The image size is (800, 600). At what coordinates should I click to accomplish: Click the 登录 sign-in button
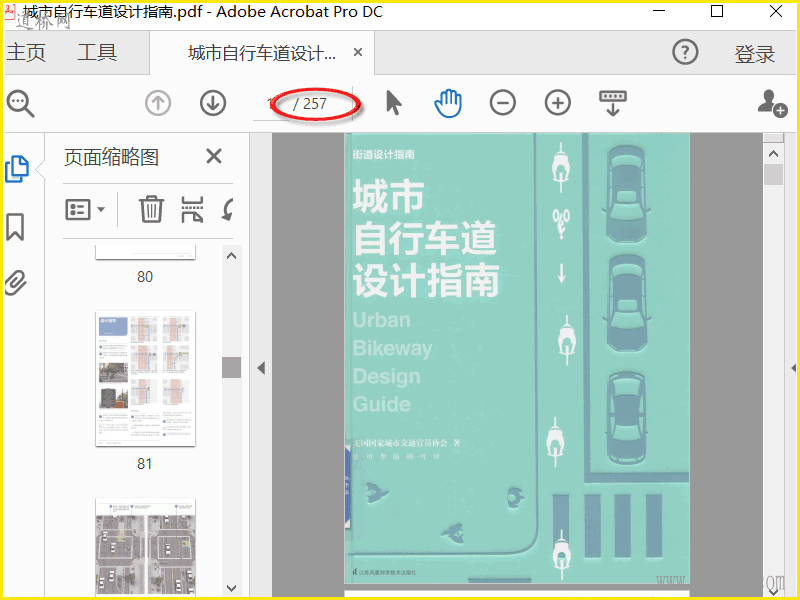click(755, 54)
